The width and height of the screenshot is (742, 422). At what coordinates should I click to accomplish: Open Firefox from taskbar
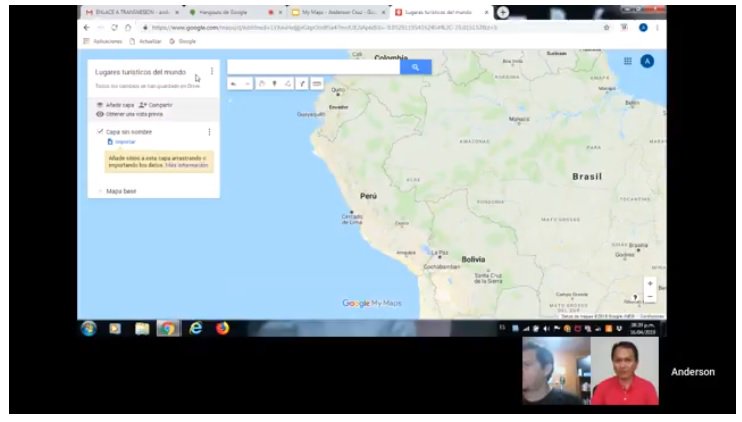click(x=222, y=328)
